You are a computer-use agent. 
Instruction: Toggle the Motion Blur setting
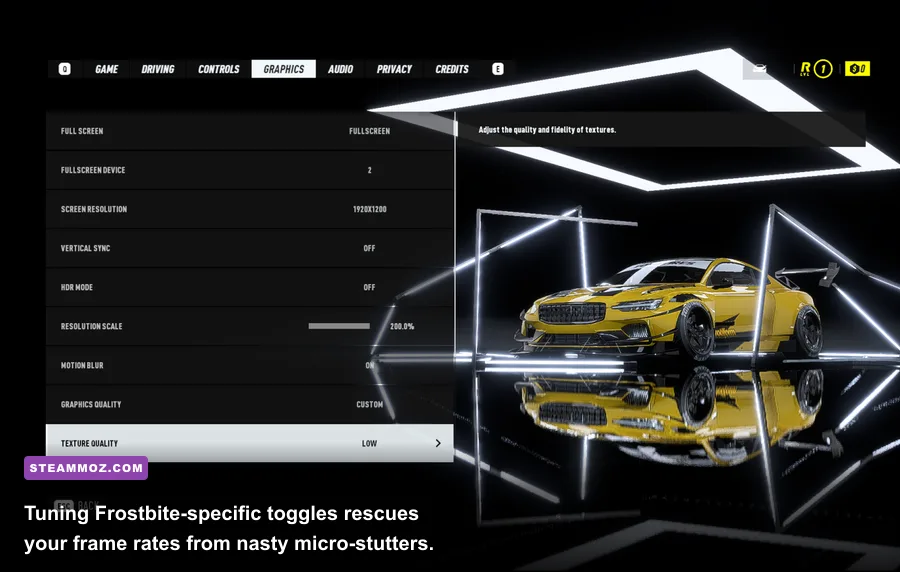(x=250, y=365)
